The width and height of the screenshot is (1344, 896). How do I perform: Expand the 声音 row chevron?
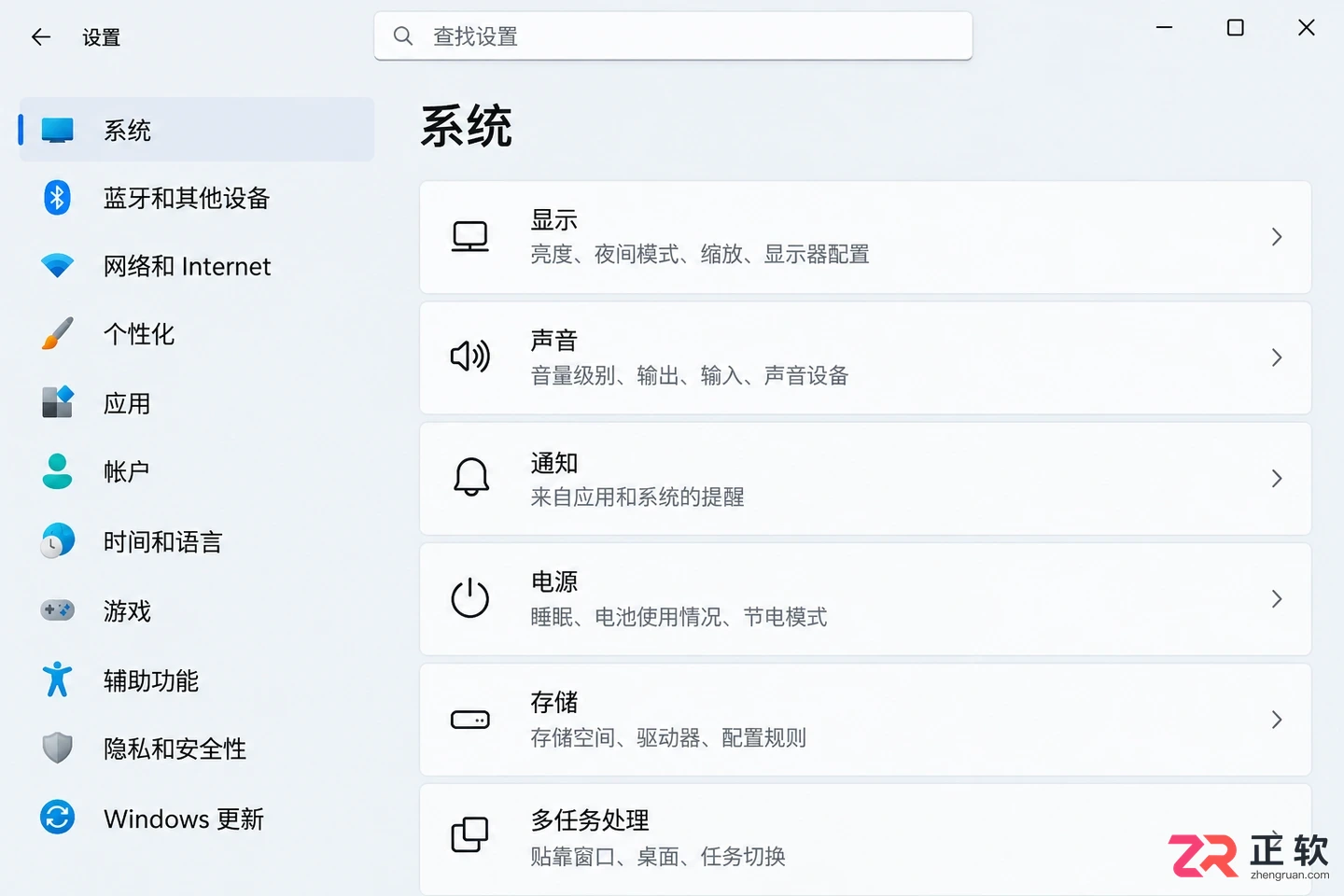1277,357
